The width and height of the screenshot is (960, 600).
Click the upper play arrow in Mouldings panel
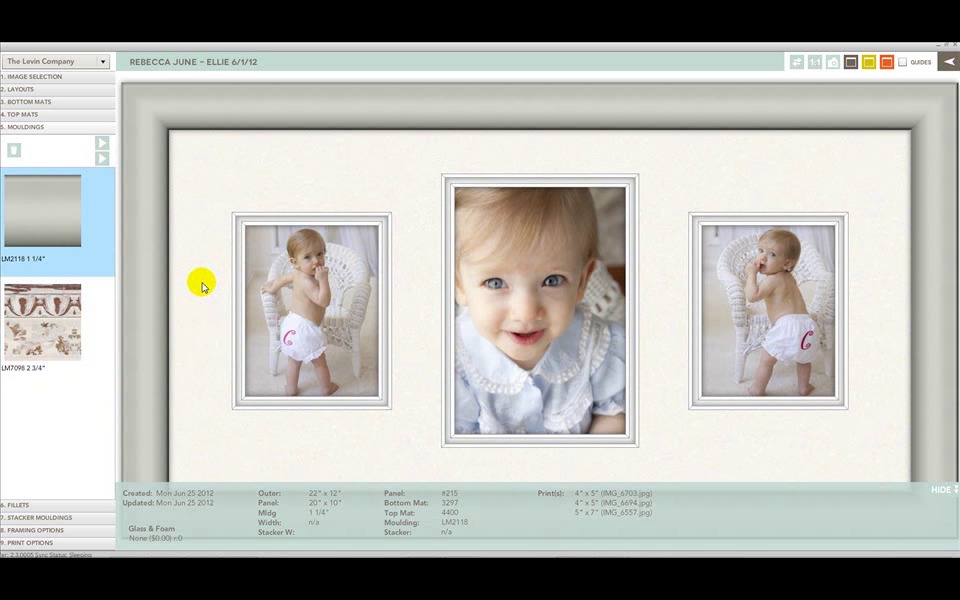coord(102,143)
